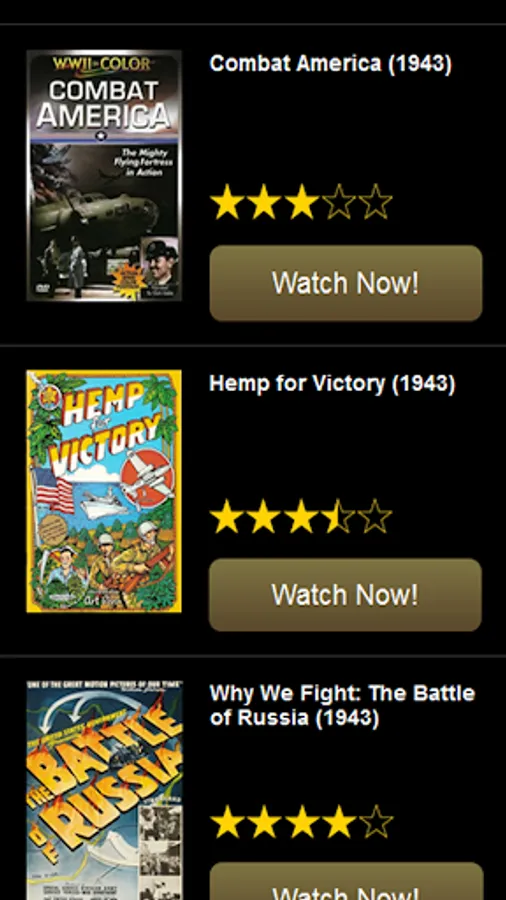Click third star of Combat America rating
The image size is (506, 900).
(301, 201)
